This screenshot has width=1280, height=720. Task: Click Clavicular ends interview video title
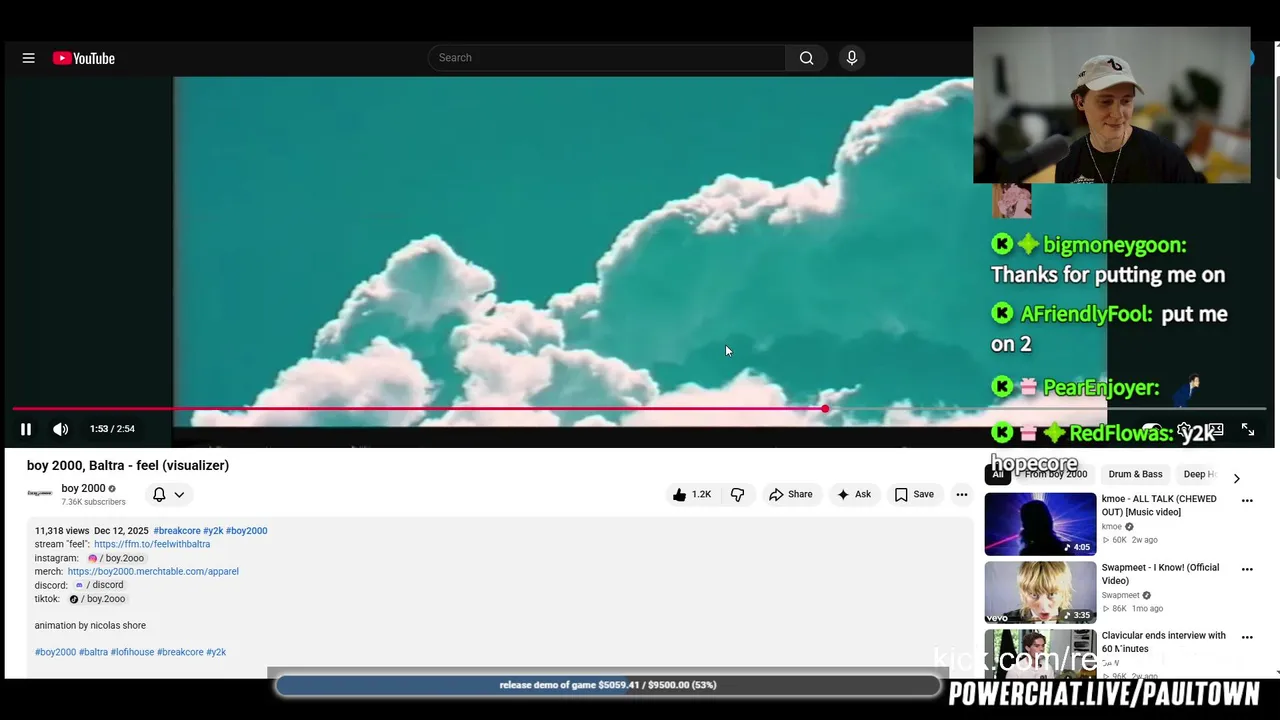[1163, 642]
